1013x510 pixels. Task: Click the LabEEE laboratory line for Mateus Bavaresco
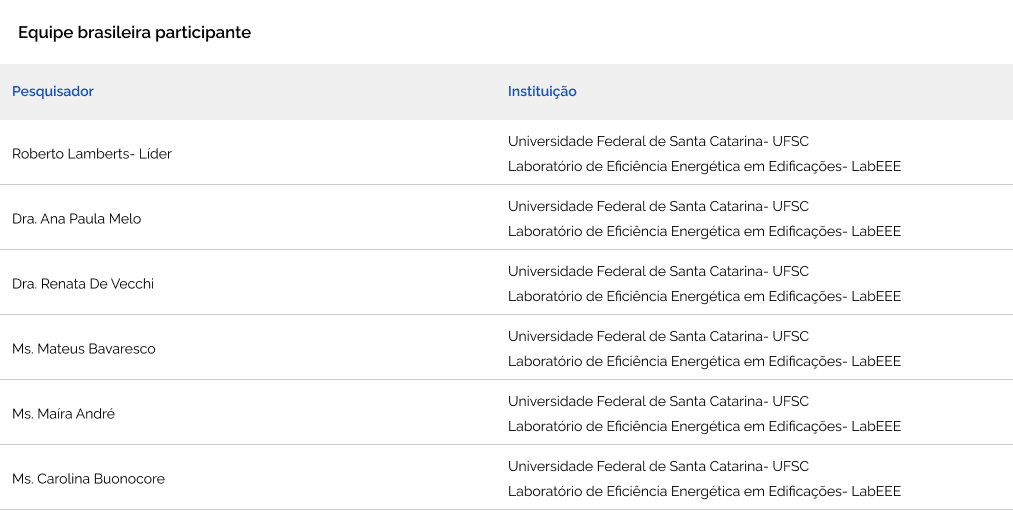click(704, 361)
